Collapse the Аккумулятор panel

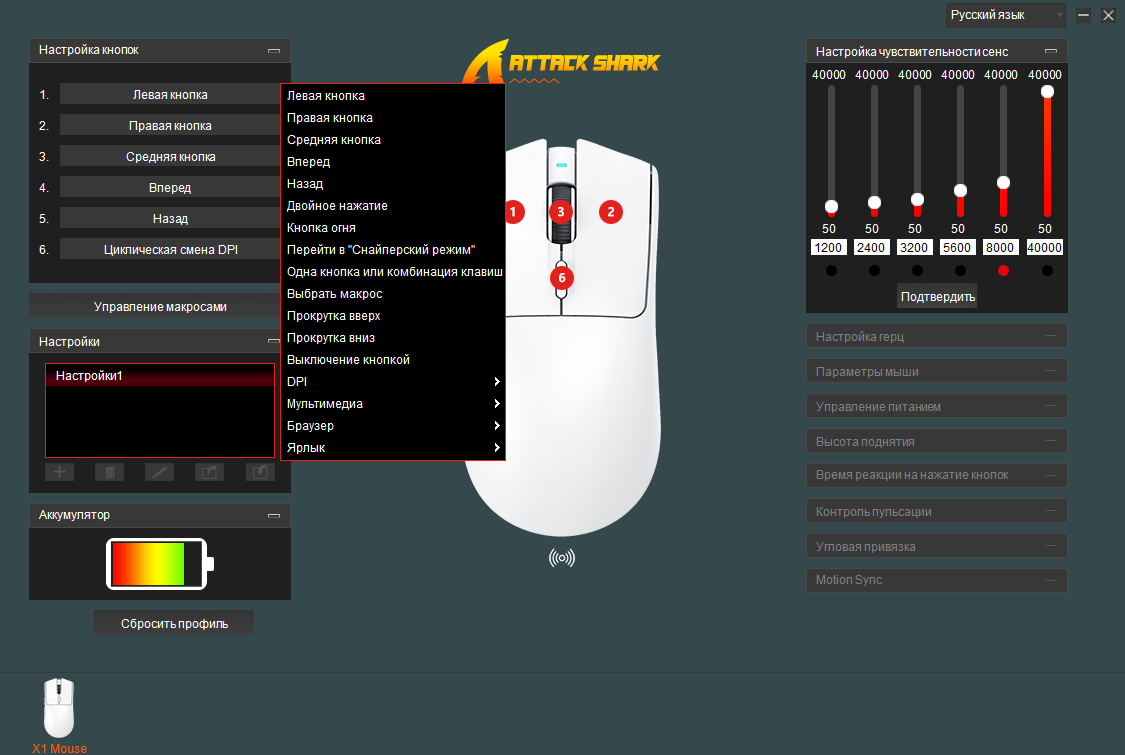[273, 515]
